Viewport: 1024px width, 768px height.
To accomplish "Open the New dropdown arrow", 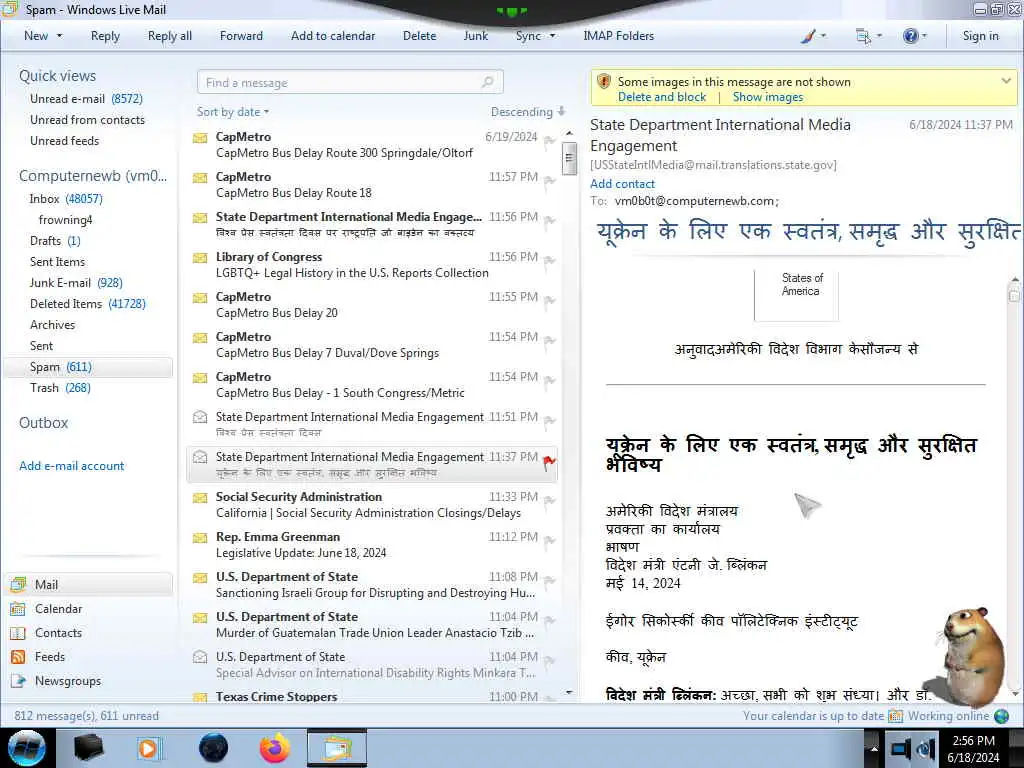I will click(x=59, y=36).
